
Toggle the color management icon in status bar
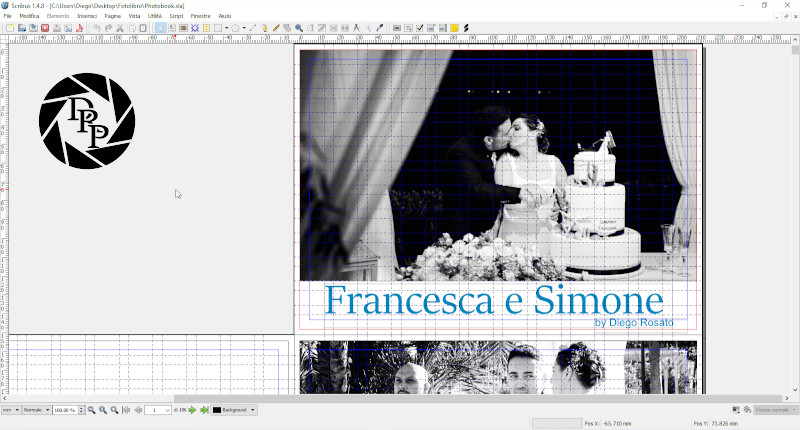point(736,410)
